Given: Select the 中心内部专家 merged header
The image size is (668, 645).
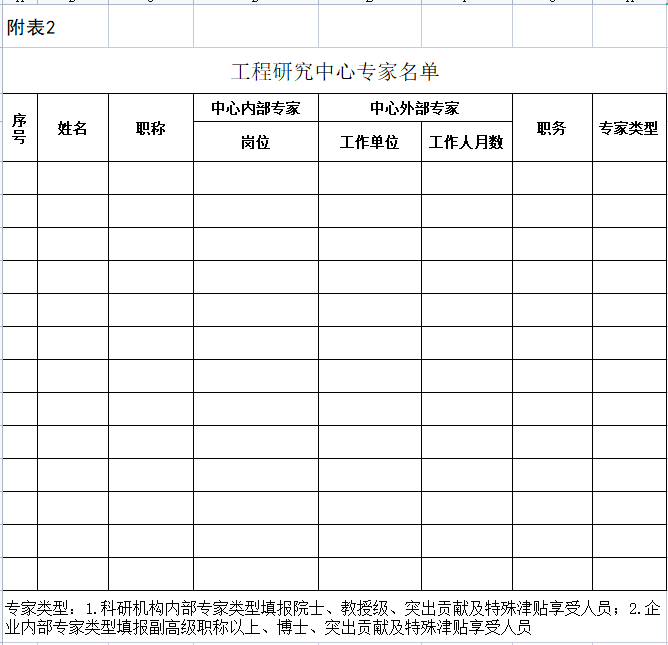Looking at the screenshot, I should (255, 108).
